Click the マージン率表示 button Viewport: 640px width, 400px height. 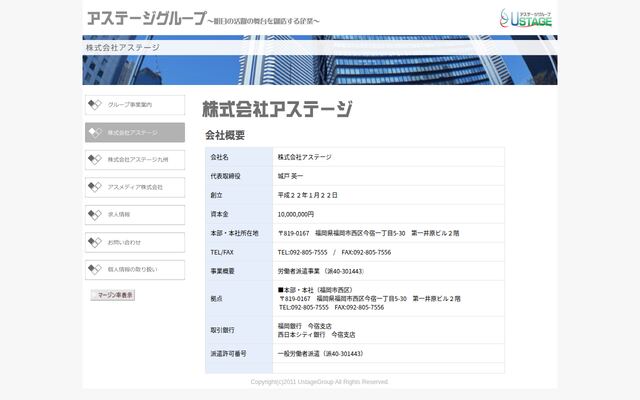point(113,295)
